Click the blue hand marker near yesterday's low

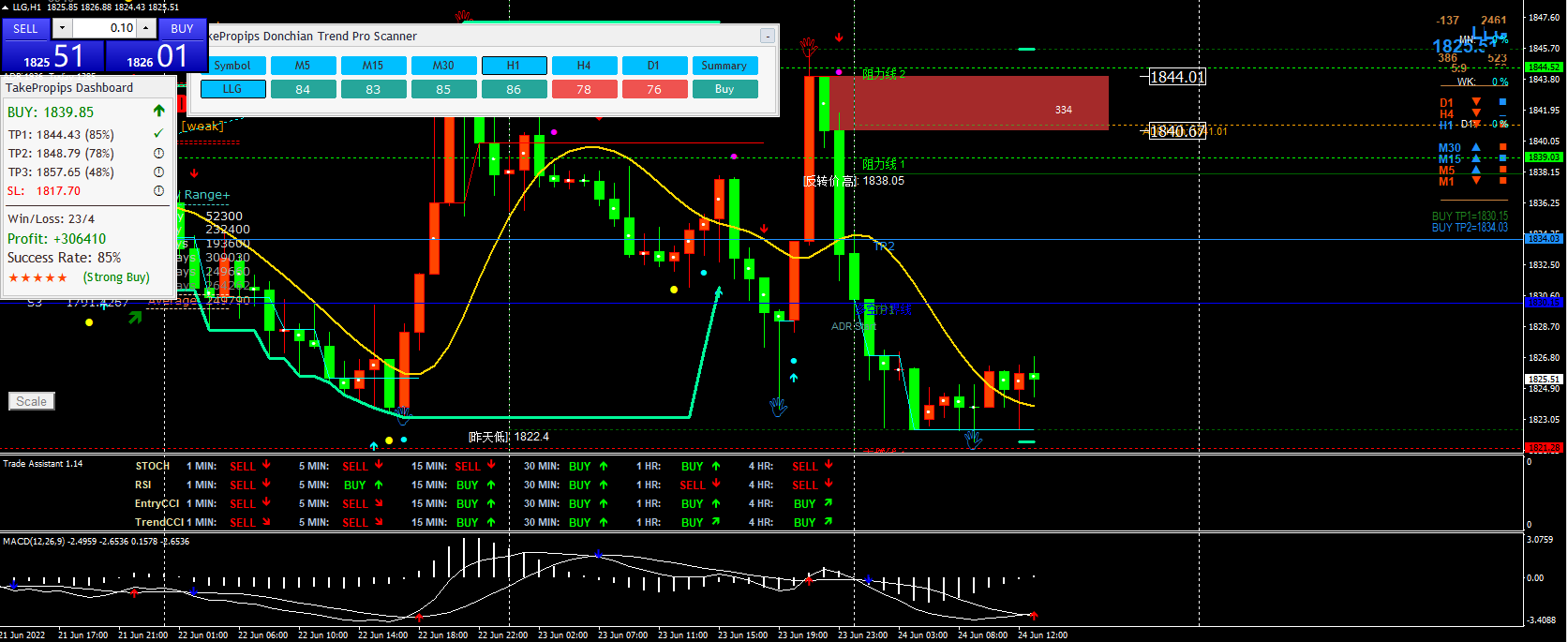pyautogui.click(x=403, y=415)
